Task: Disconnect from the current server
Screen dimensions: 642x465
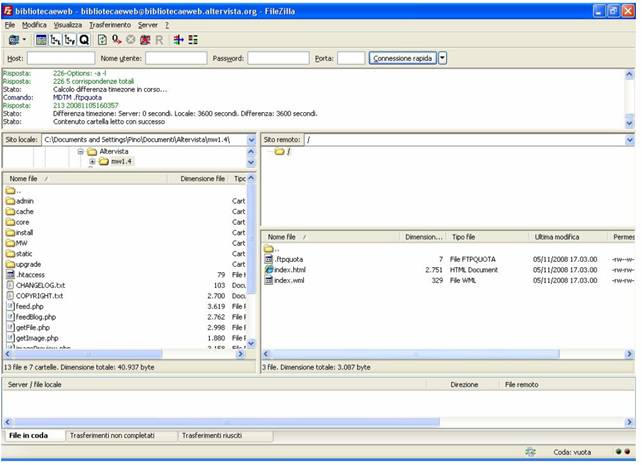Action: point(145,40)
